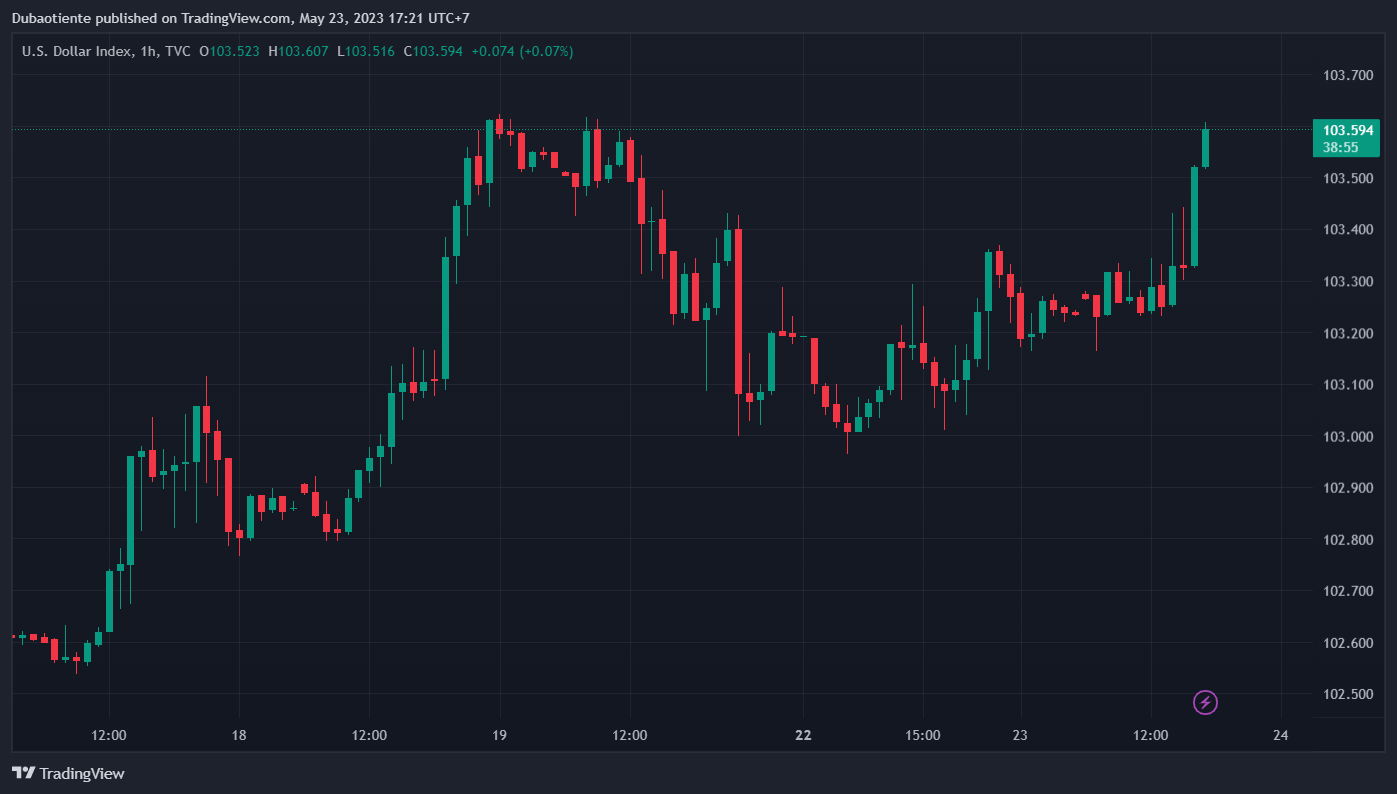
Task: Click the rightmost green candlestick on chart
Action: click(1206, 148)
